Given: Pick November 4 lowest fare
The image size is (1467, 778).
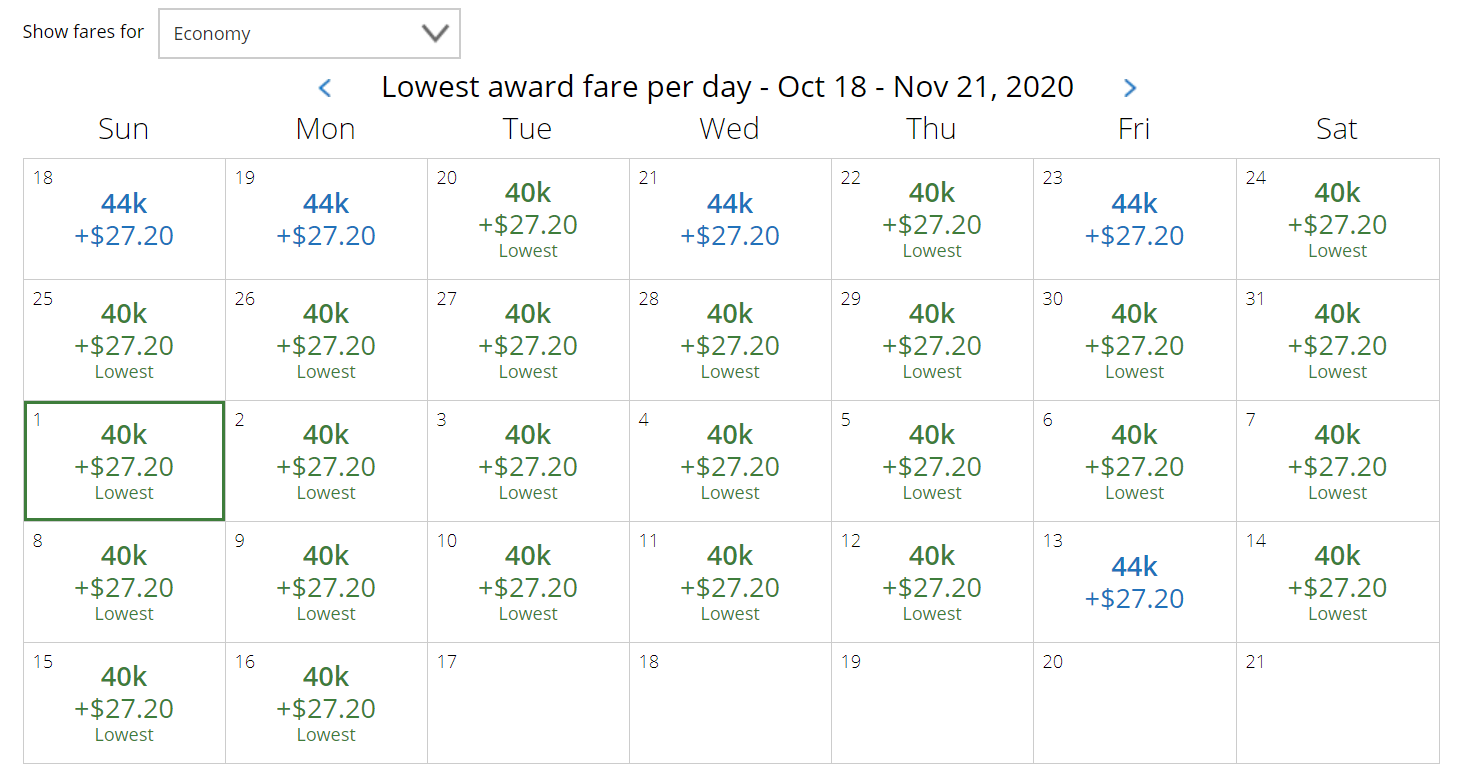Looking at the screenshot, I should point(730,461).
